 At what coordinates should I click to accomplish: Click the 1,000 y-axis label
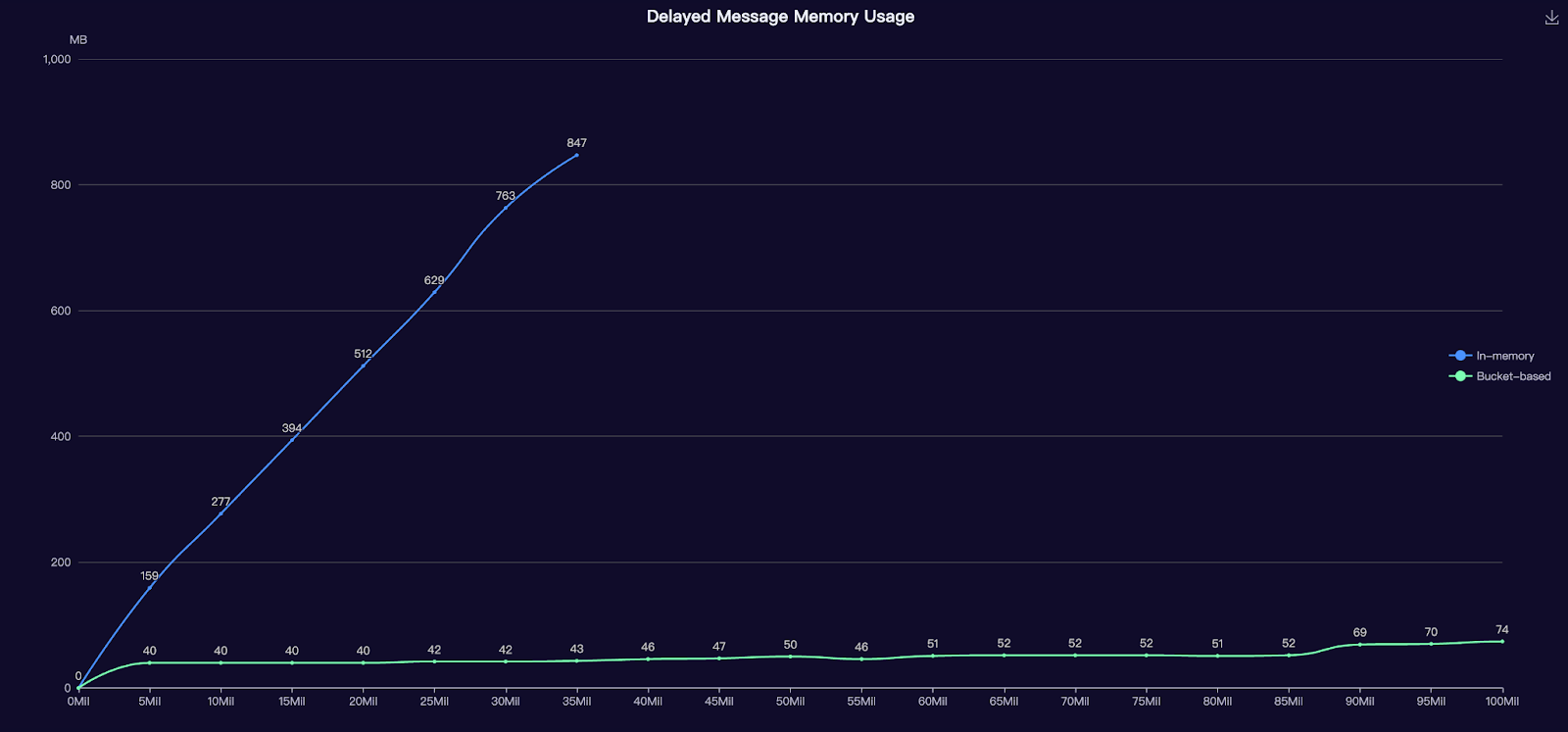(x=57, y=59)
